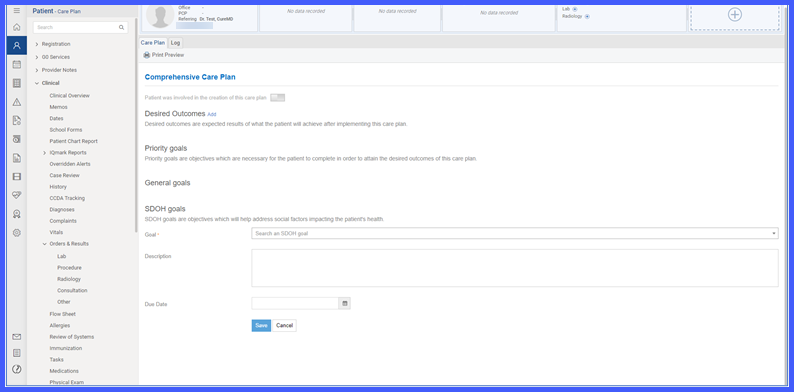Click Print Preview text link
This screenshot has height=392, width=794.
(x=168, y=55)
